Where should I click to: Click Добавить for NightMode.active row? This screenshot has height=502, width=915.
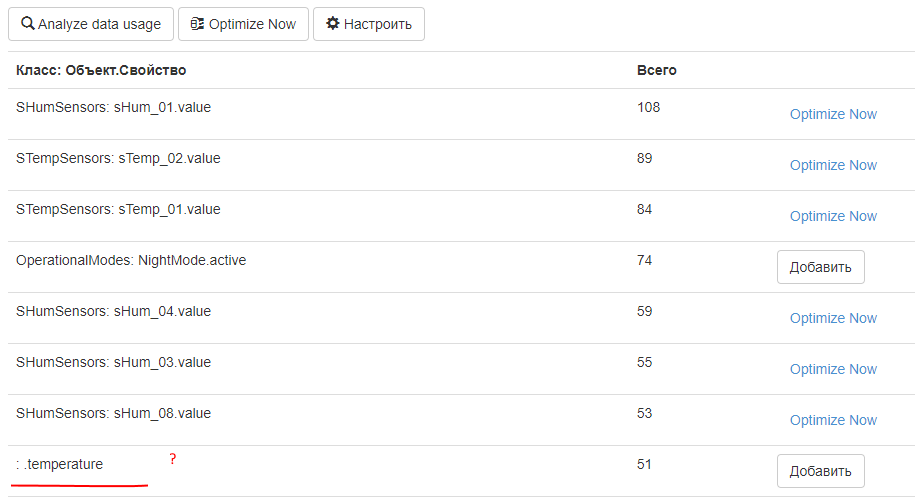(820, 267)
